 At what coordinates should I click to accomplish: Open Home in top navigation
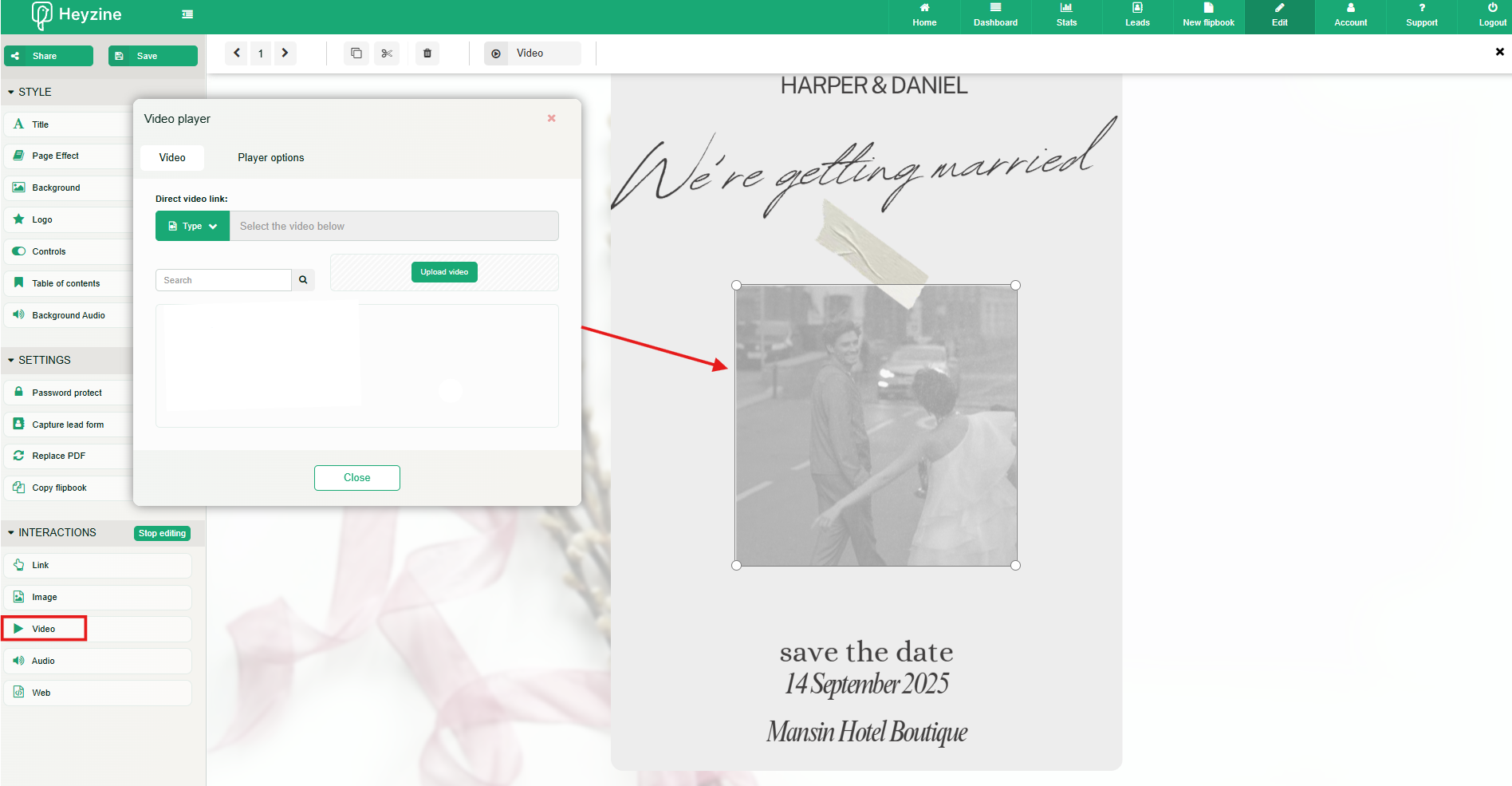pyautogui.click(x=924, y=15)
